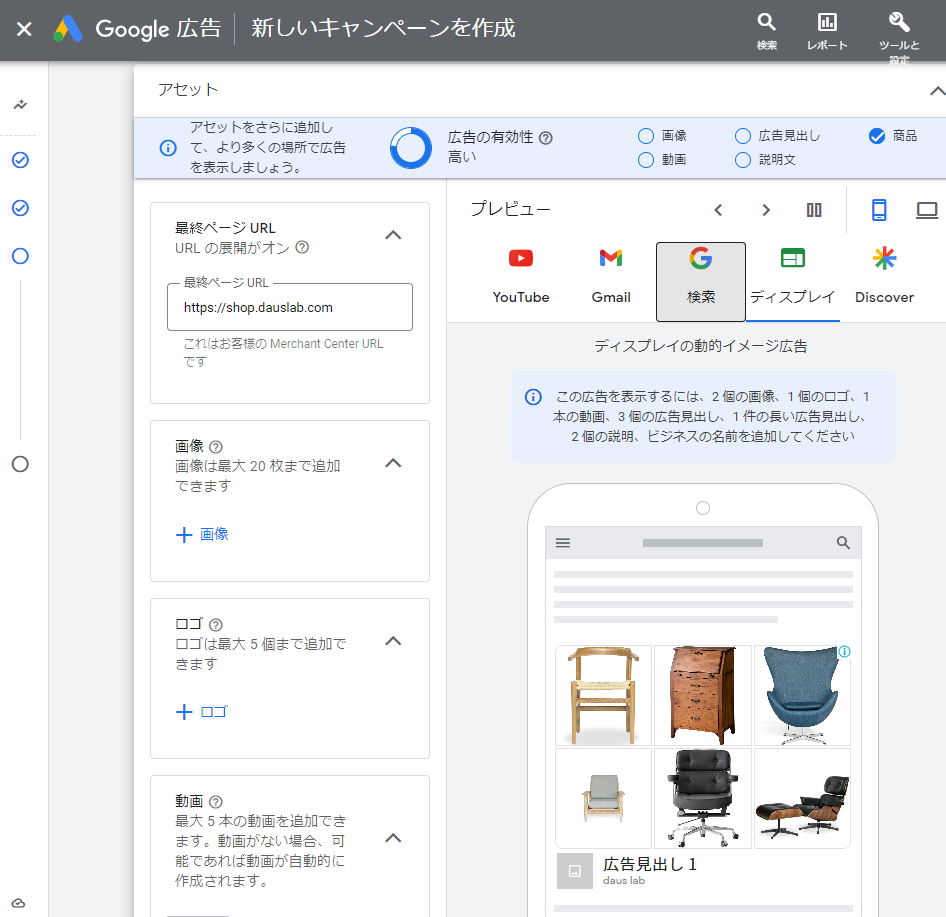The image size is (946, 917).
Task: Collapse the ロゴ section
Action: click(x=393, y=641)
